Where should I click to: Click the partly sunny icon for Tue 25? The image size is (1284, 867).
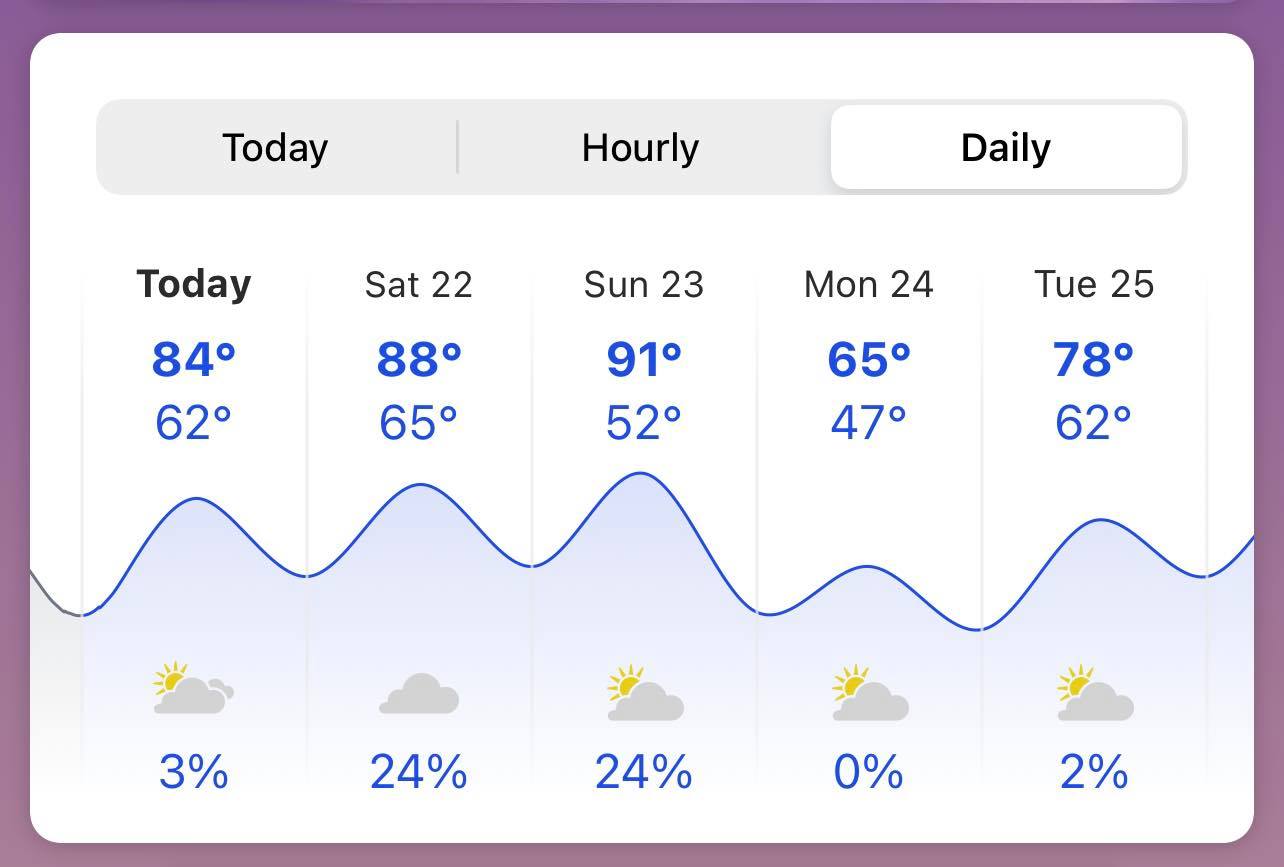pyautogui.click(x=1095, y=693)
